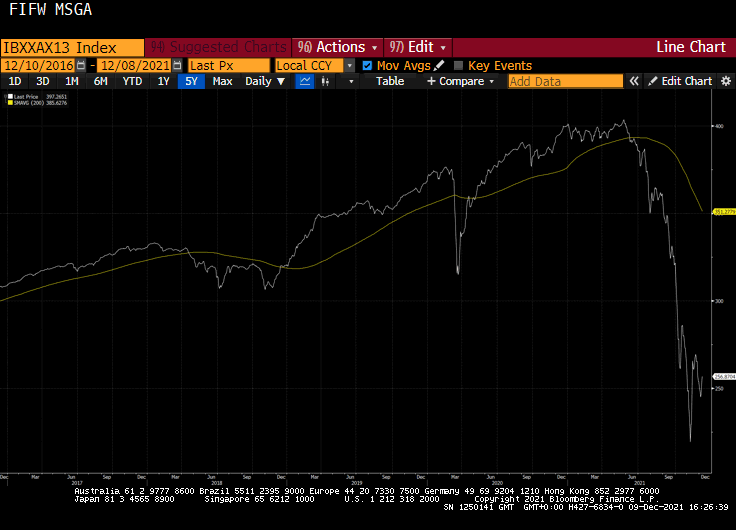
Task: Select the candlestick chart style icon
Action: 325,81
